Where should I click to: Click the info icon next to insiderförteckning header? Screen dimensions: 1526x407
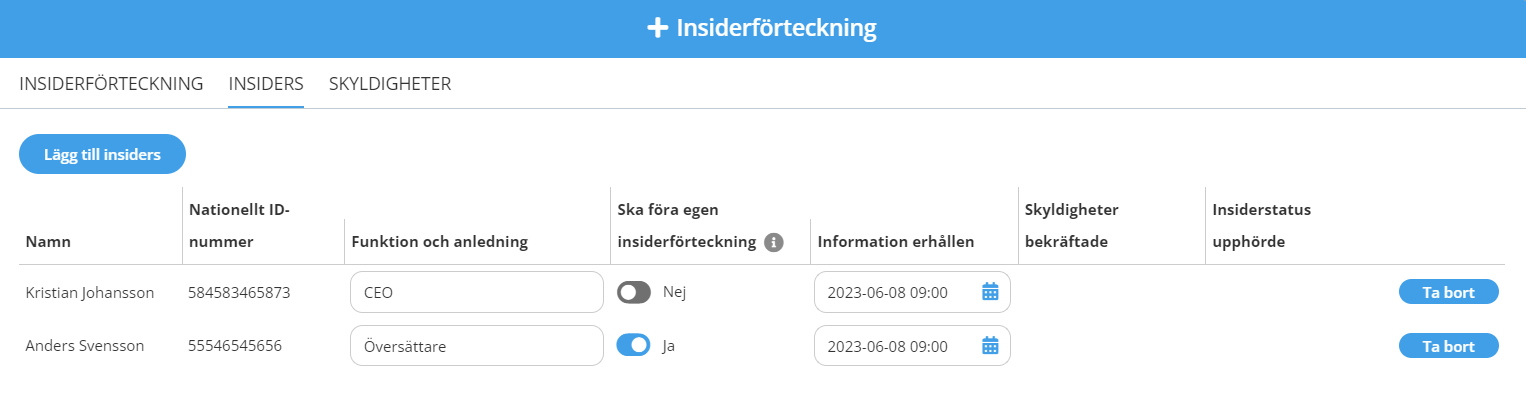point(773,242)
